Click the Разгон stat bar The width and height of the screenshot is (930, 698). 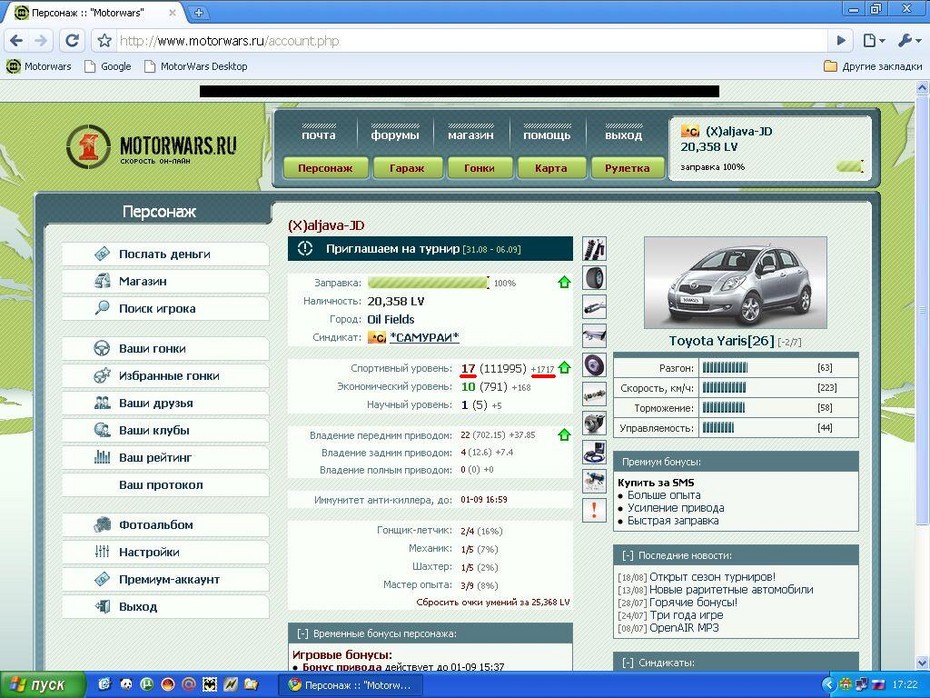725,368
